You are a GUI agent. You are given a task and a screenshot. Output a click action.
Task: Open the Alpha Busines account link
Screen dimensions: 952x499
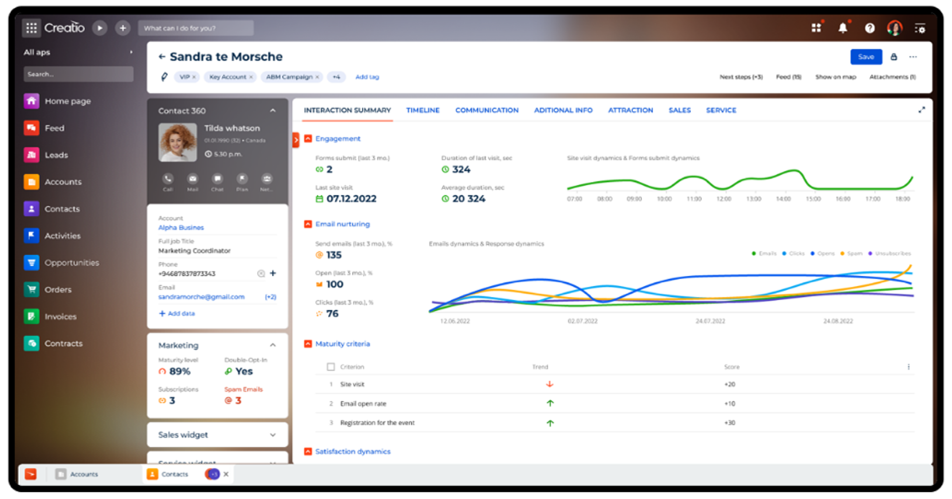[x=181, y=228]
